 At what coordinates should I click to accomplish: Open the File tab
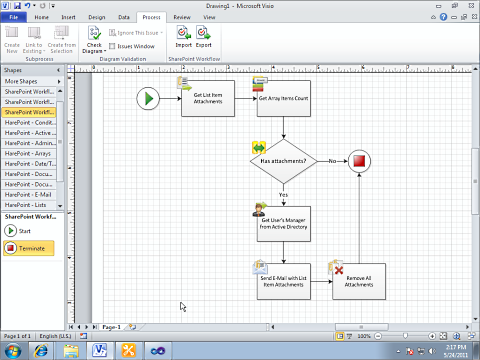tap(14, 17)
